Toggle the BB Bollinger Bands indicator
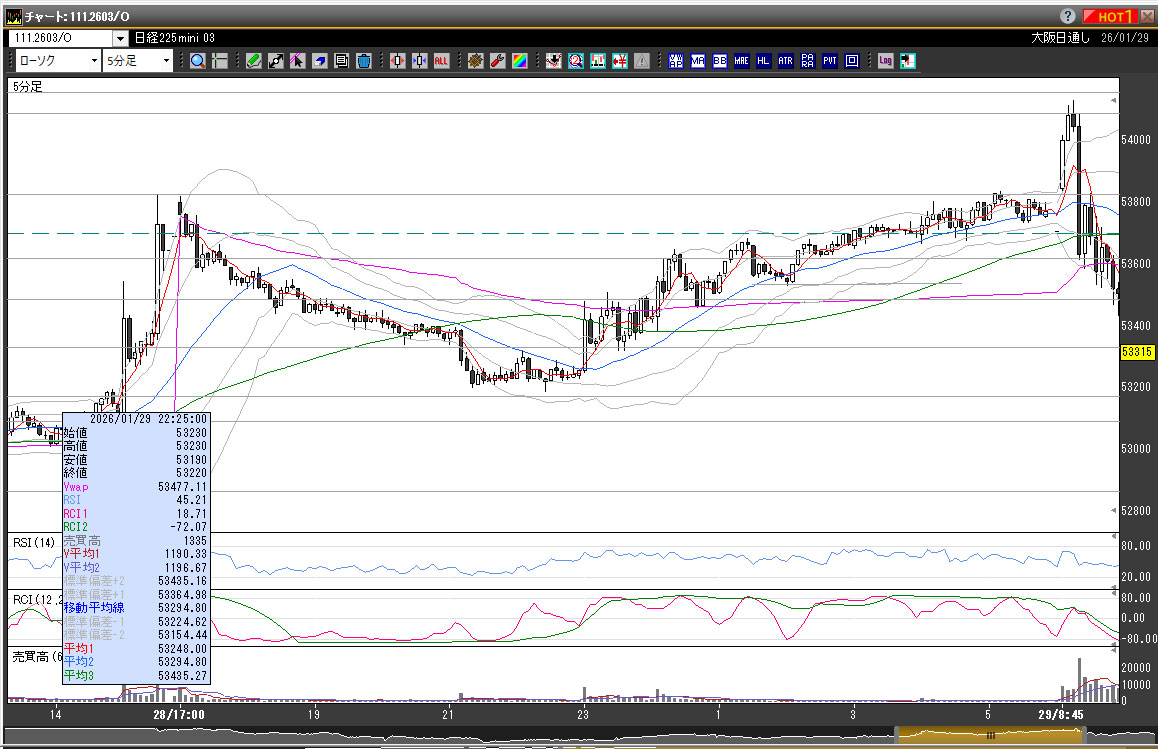The height and width of the screenshot is (749, 1158). point(719,61)
